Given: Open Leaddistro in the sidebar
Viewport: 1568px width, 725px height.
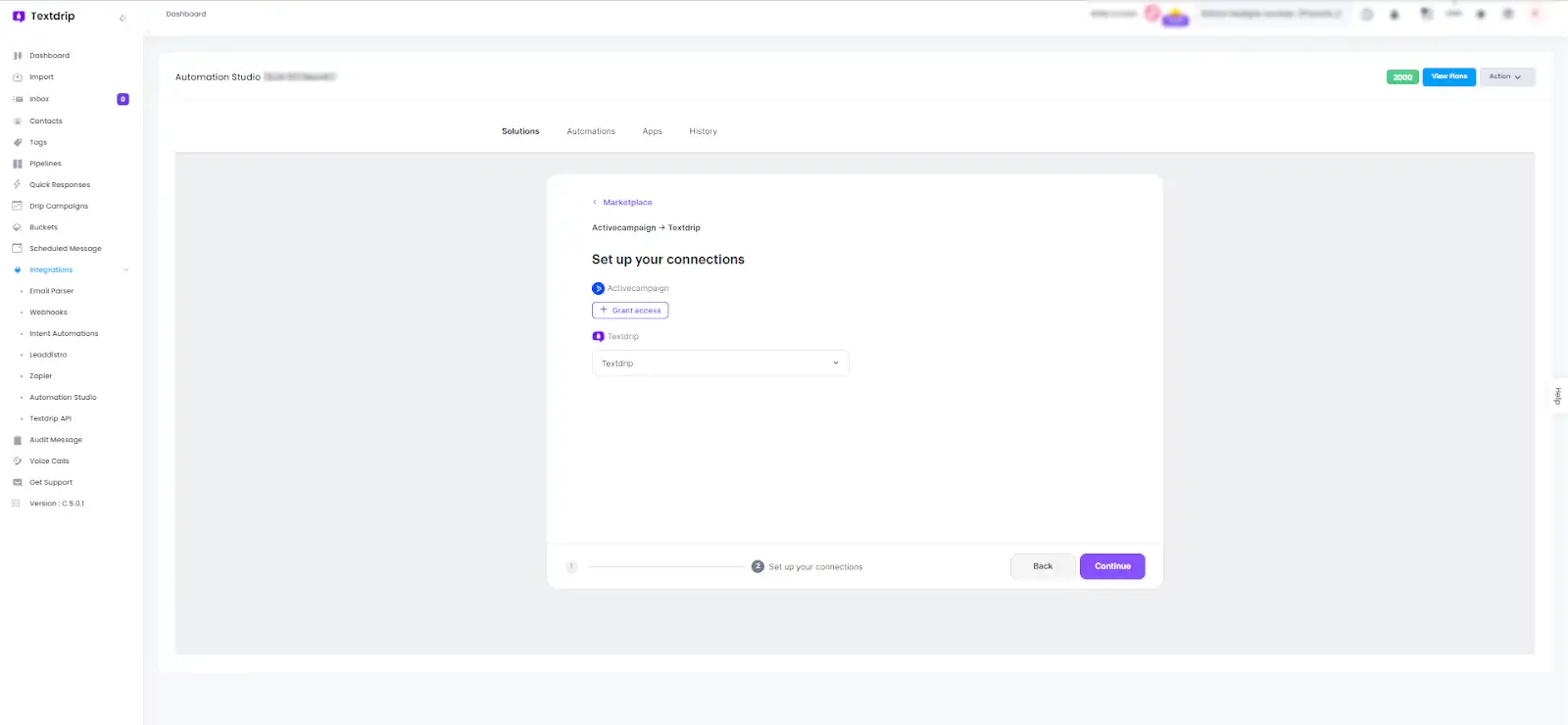Looking at the screenshot, I should (48, 355).
